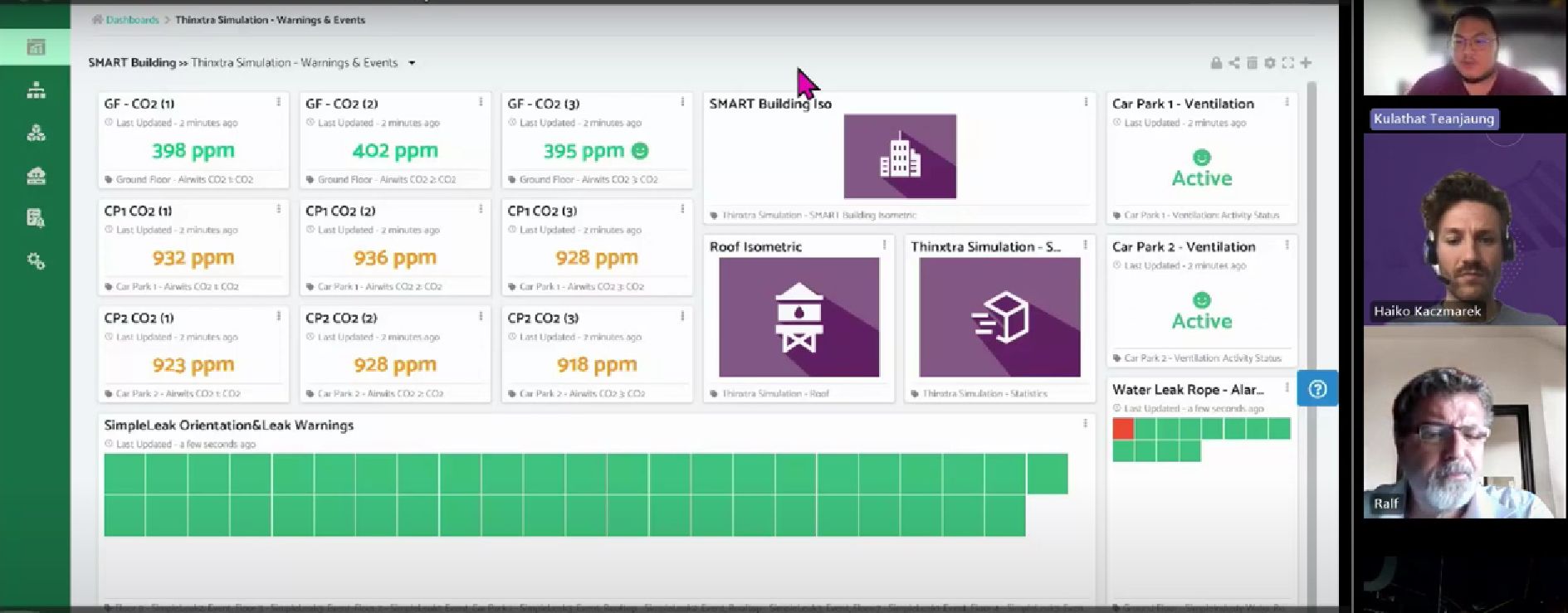Open the building sidebar icon
This screenshot has height=613, width=1568.
coord(36,176)
